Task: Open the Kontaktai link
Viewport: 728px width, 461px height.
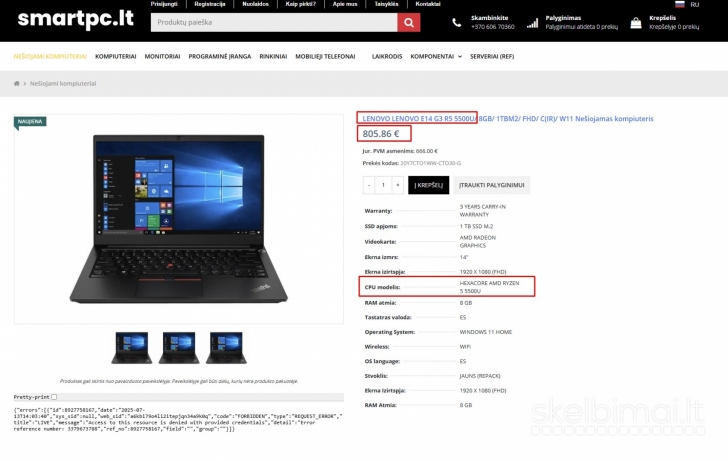Action: pyautogui.click(x=428, y=4)
